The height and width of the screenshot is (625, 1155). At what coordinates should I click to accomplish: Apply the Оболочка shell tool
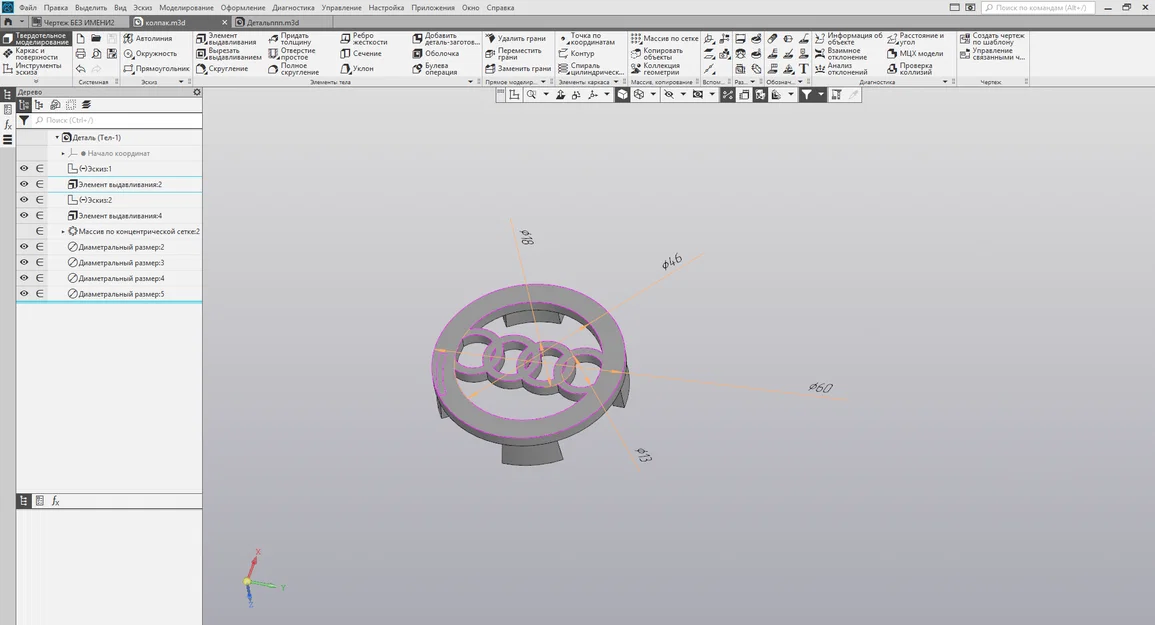pyautogui.click(x=435, y=53)
